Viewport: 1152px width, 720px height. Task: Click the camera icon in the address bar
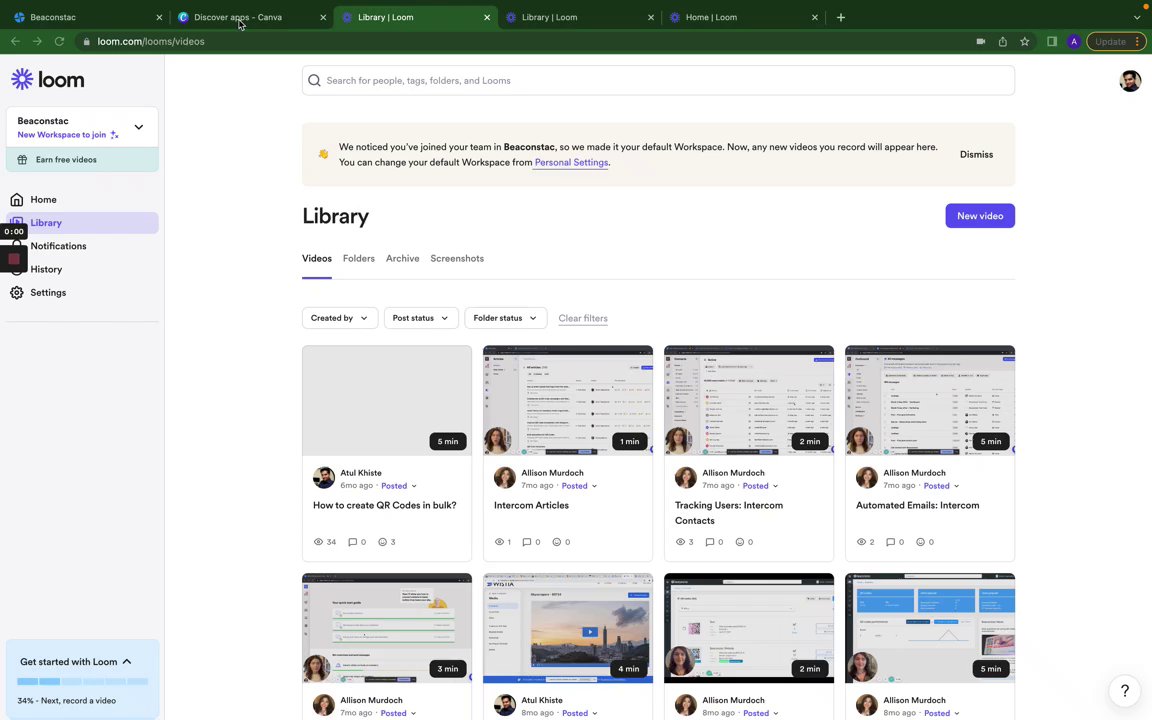tap(980, 41)
